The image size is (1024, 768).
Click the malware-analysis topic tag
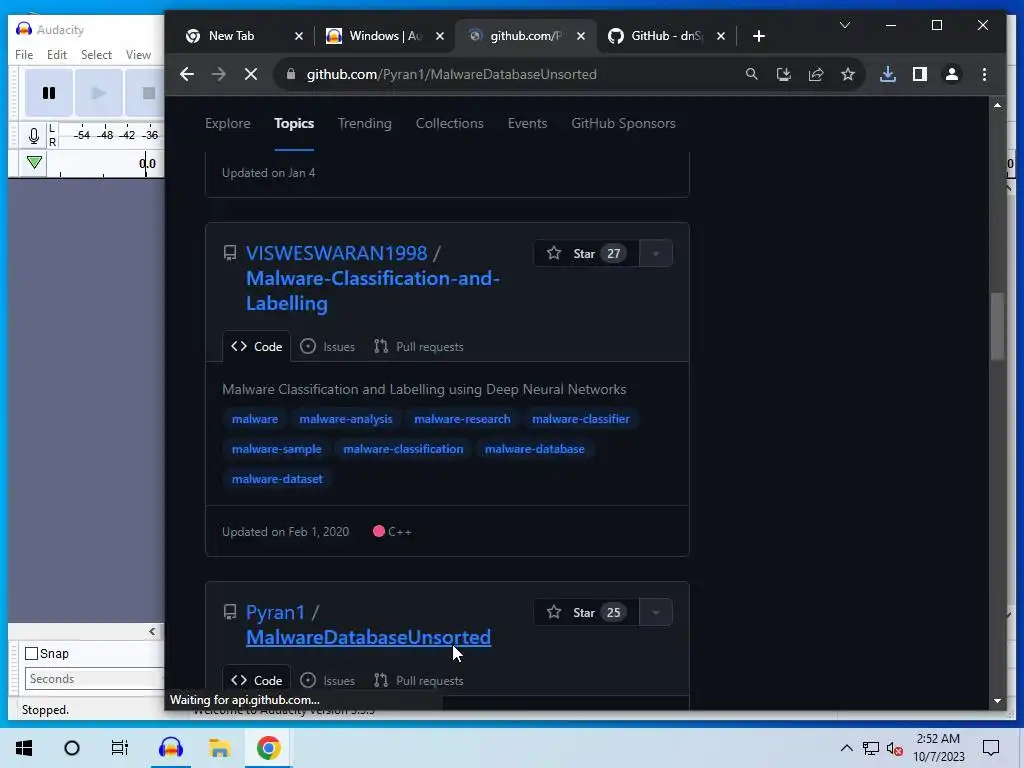click(x=345, y=419)
